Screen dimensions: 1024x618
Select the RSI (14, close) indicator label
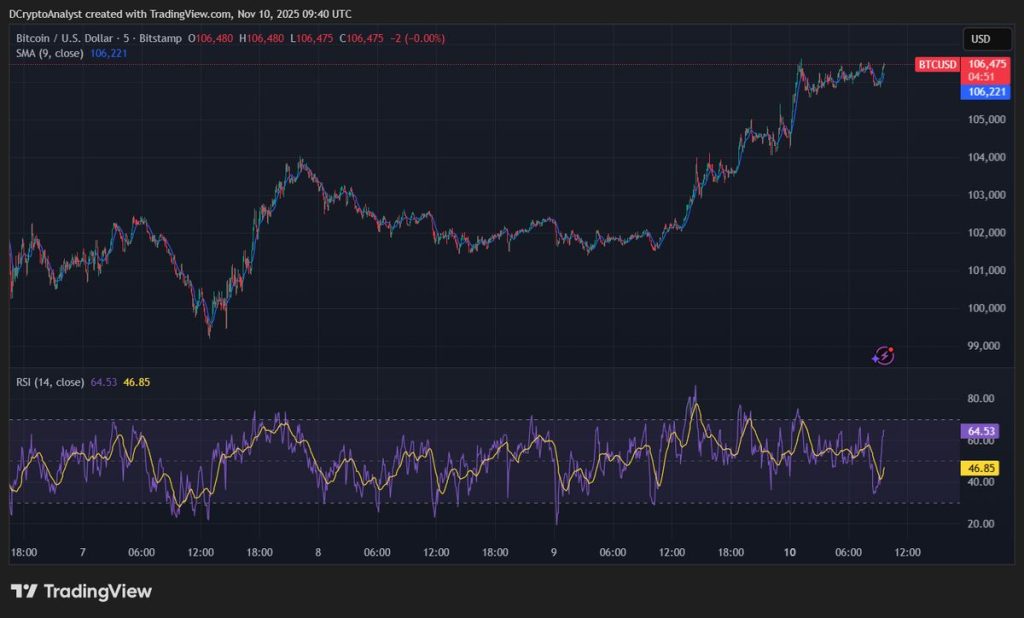click(x=52, y=381)
